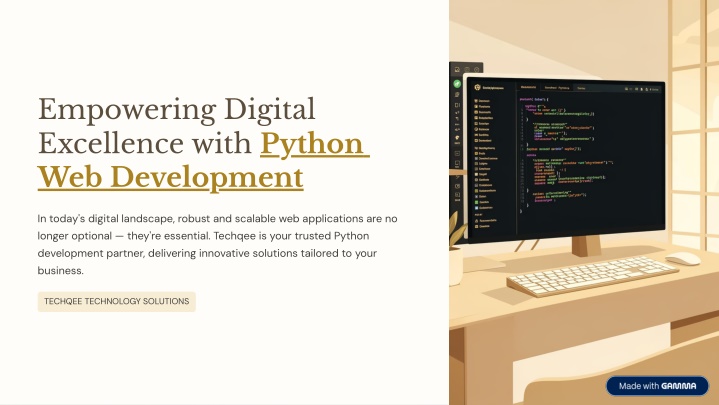
Task: Click the green circular icon in the dark side strip
Action: point(457,83)
